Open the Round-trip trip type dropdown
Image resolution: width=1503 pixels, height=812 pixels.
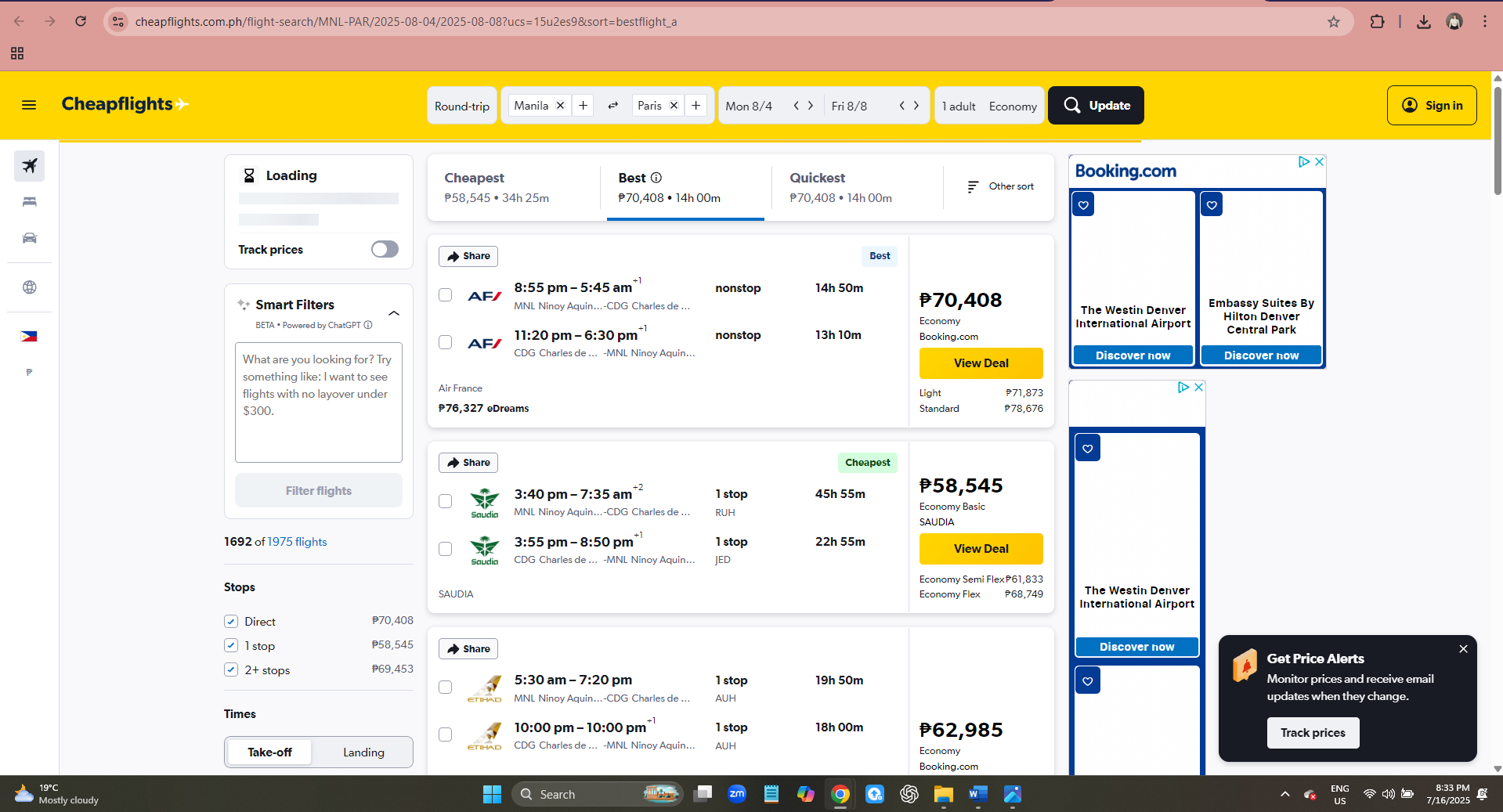462,106
